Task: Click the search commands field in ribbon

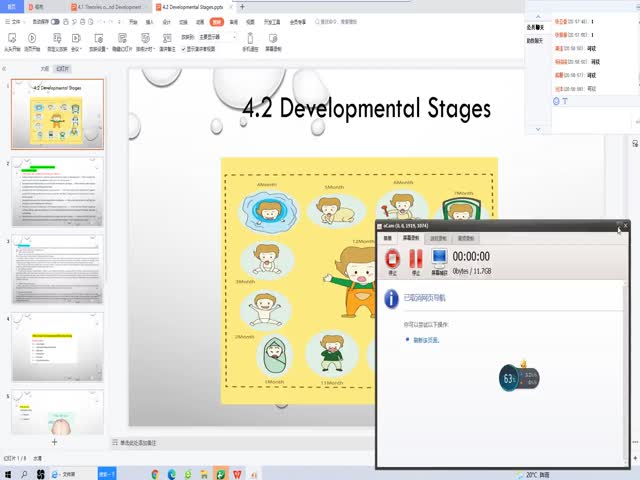Action: [336, 22]
